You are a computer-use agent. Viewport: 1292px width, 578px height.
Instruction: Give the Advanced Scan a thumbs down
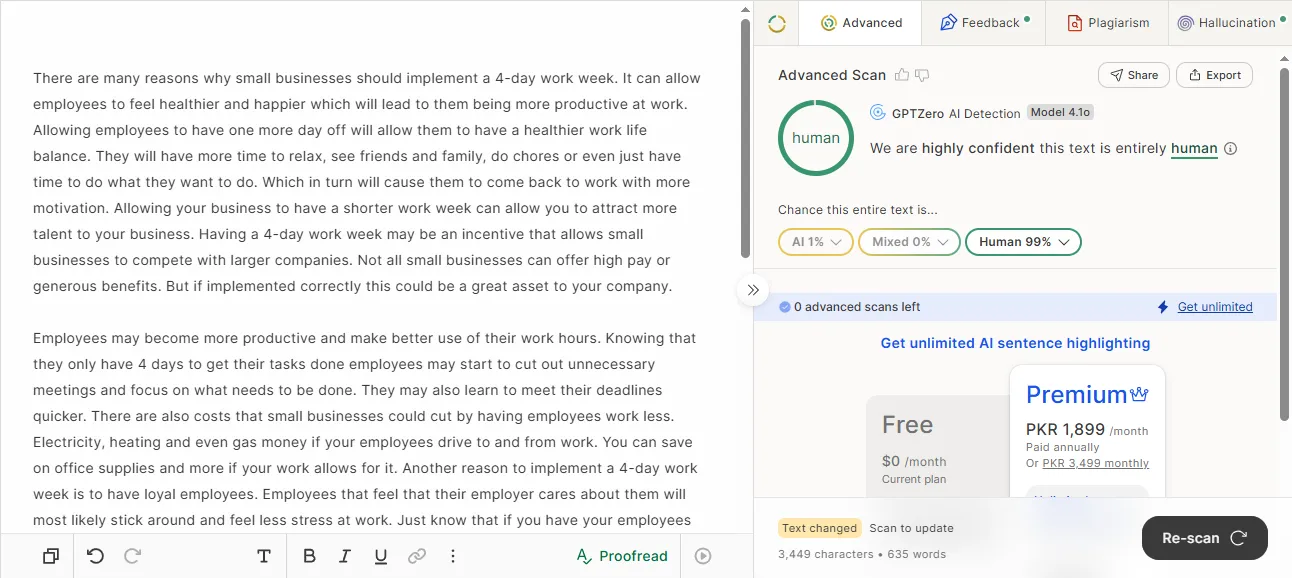[x=922, y=75]
